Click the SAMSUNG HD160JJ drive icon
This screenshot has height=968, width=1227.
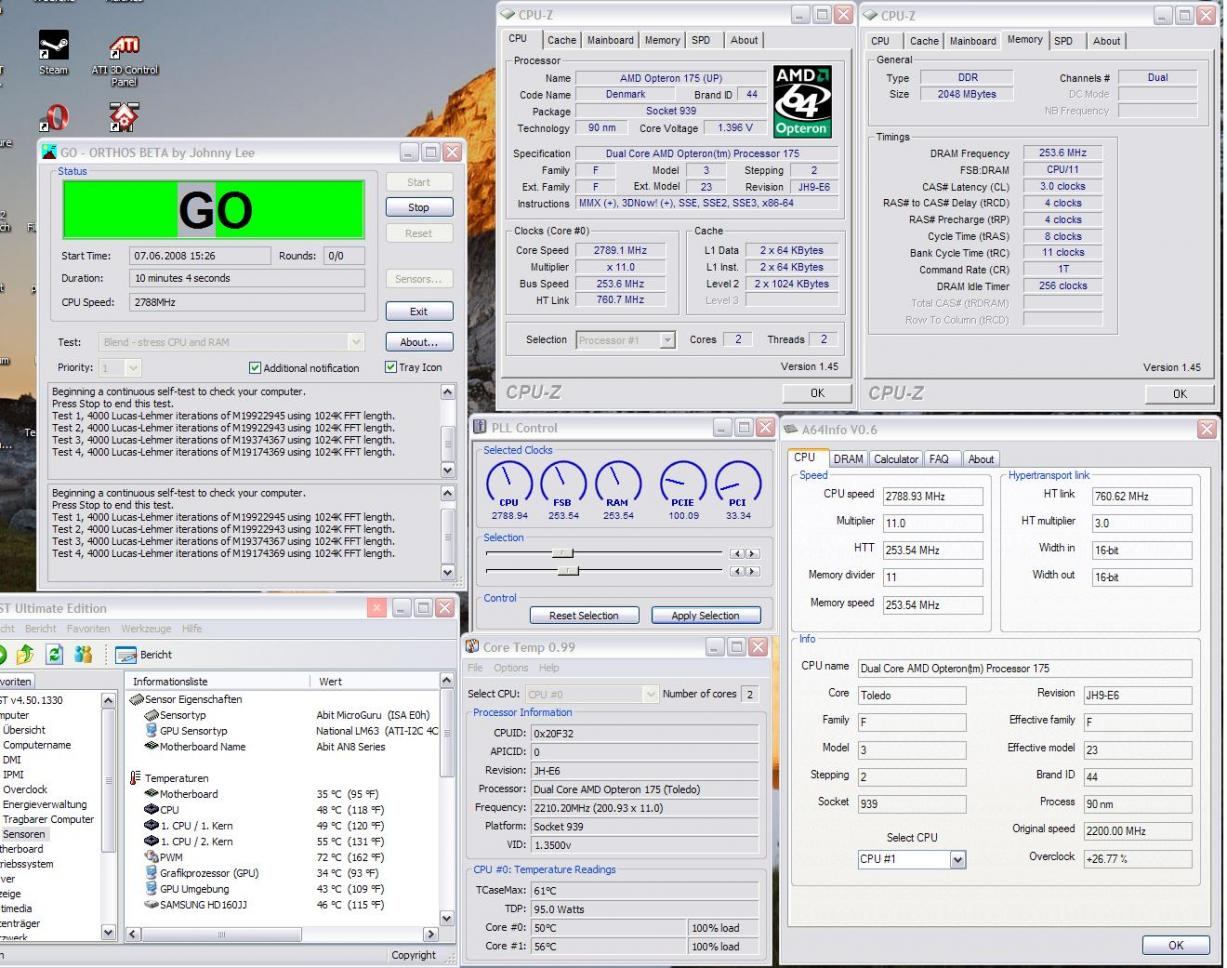pos(152,904)
